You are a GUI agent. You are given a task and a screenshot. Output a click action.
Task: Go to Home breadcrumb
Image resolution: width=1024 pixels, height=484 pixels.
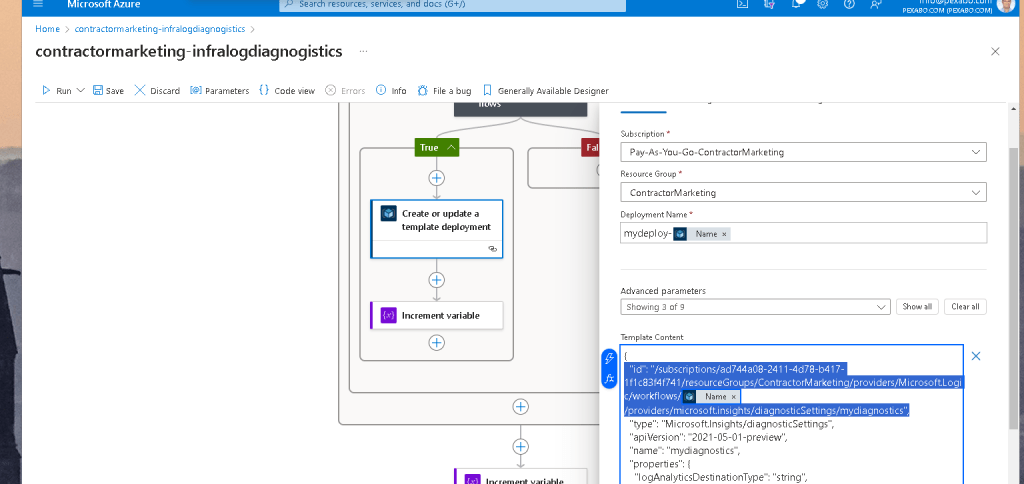pos(47,29)
